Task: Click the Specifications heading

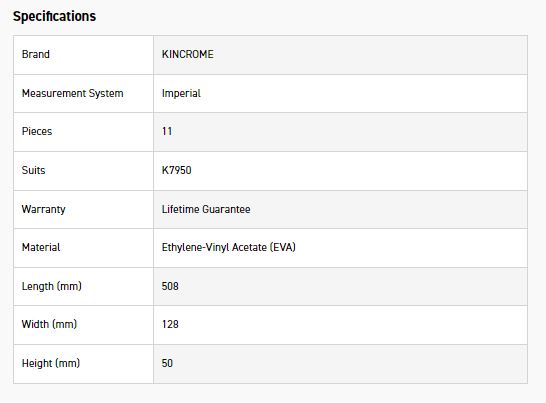Action: click(x=54, y=16)
